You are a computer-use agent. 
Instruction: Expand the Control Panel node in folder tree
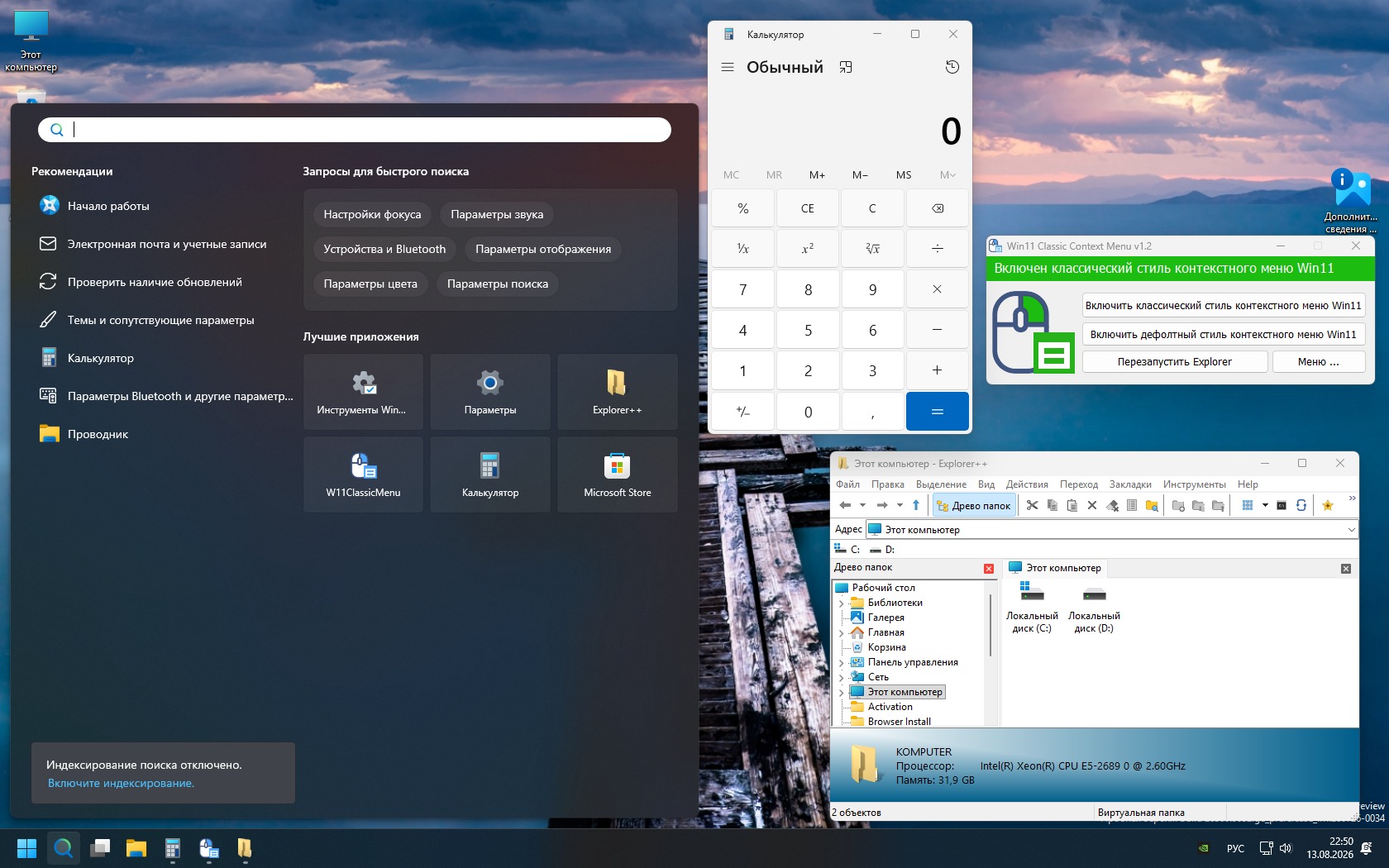[x=842, y=662]
